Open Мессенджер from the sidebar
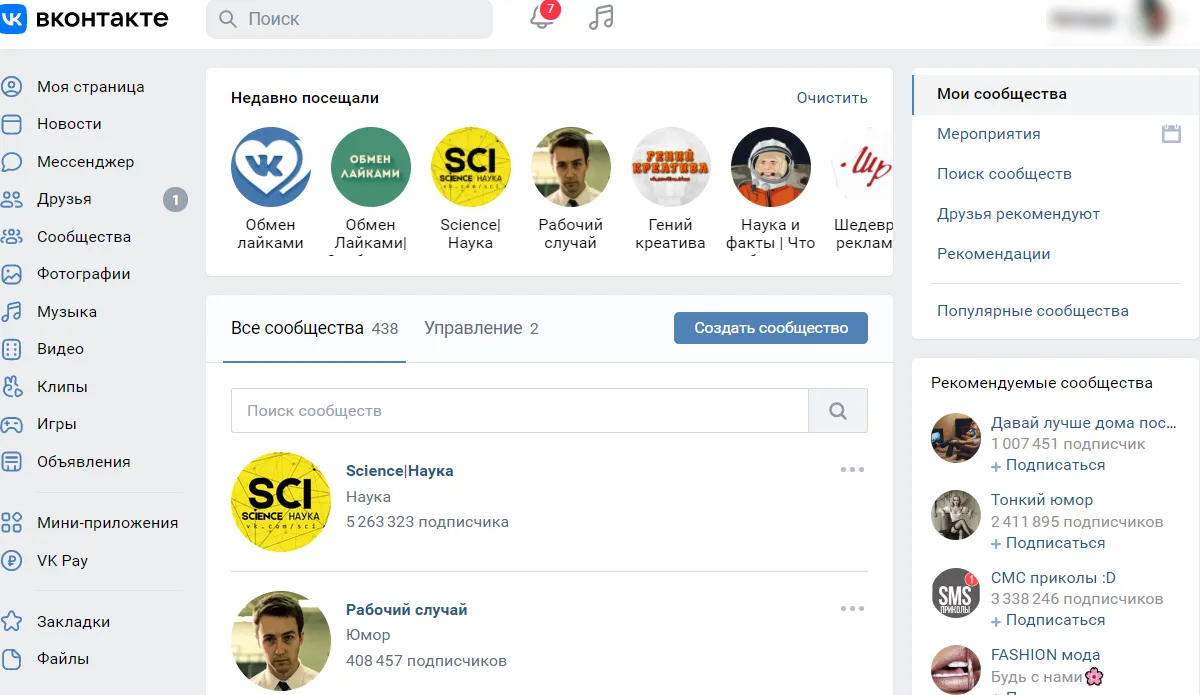This screenshot has width=1200, height=695. (85, 162)
